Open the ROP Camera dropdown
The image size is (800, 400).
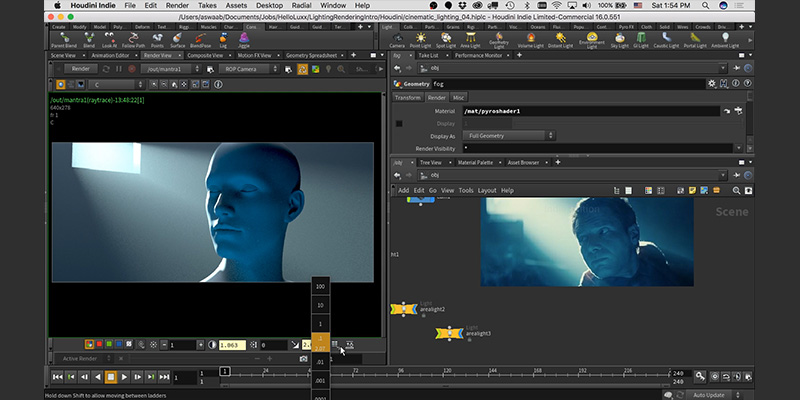tap(249, 69)
